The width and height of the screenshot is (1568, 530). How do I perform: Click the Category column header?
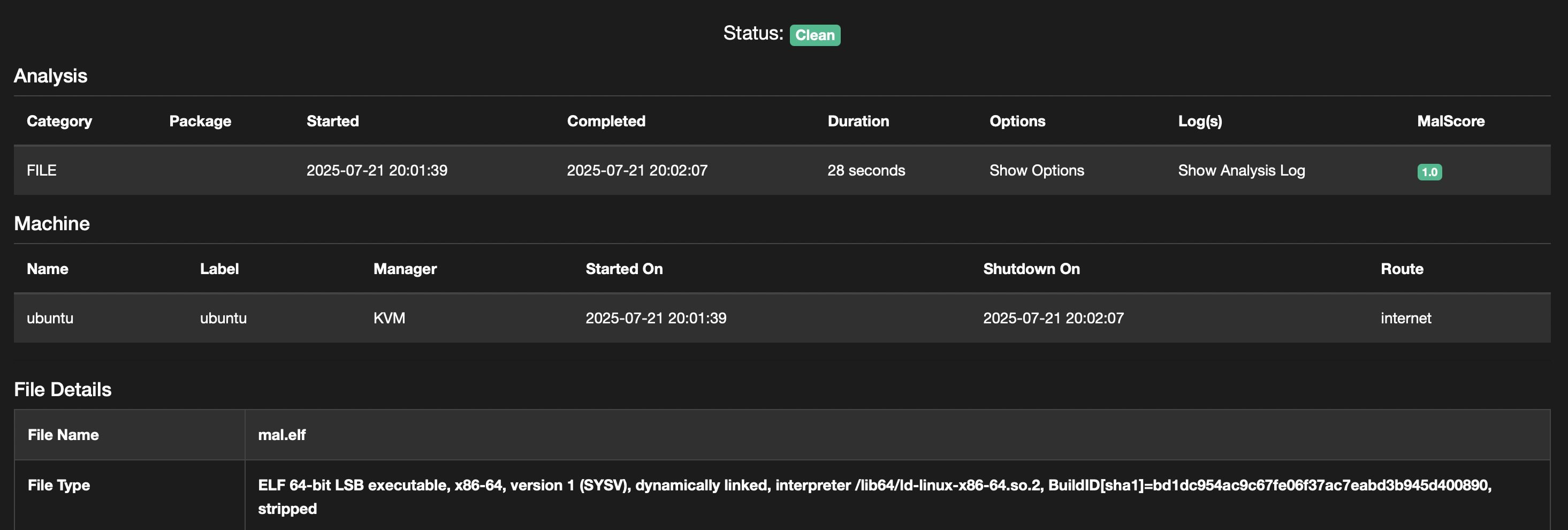tap(59, 121)
